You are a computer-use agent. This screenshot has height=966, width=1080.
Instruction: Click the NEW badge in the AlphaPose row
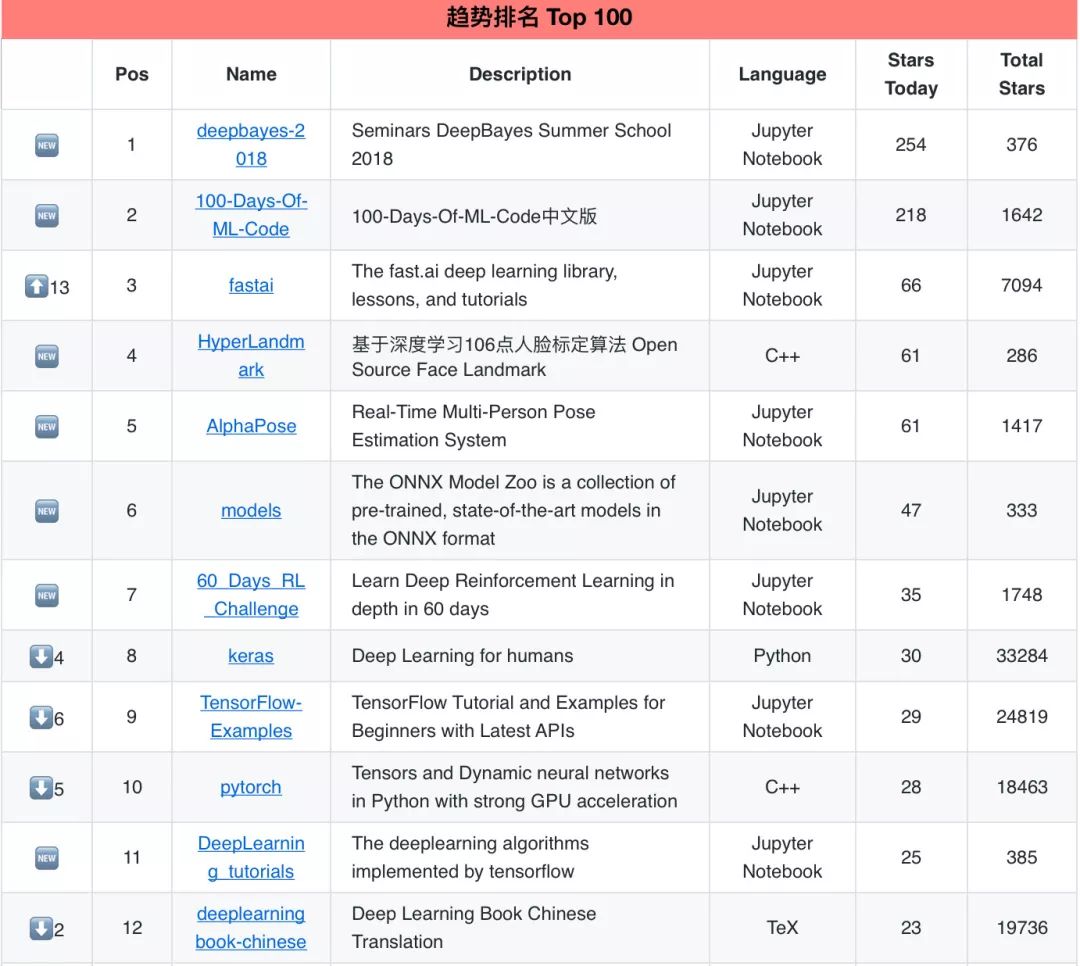47,427
